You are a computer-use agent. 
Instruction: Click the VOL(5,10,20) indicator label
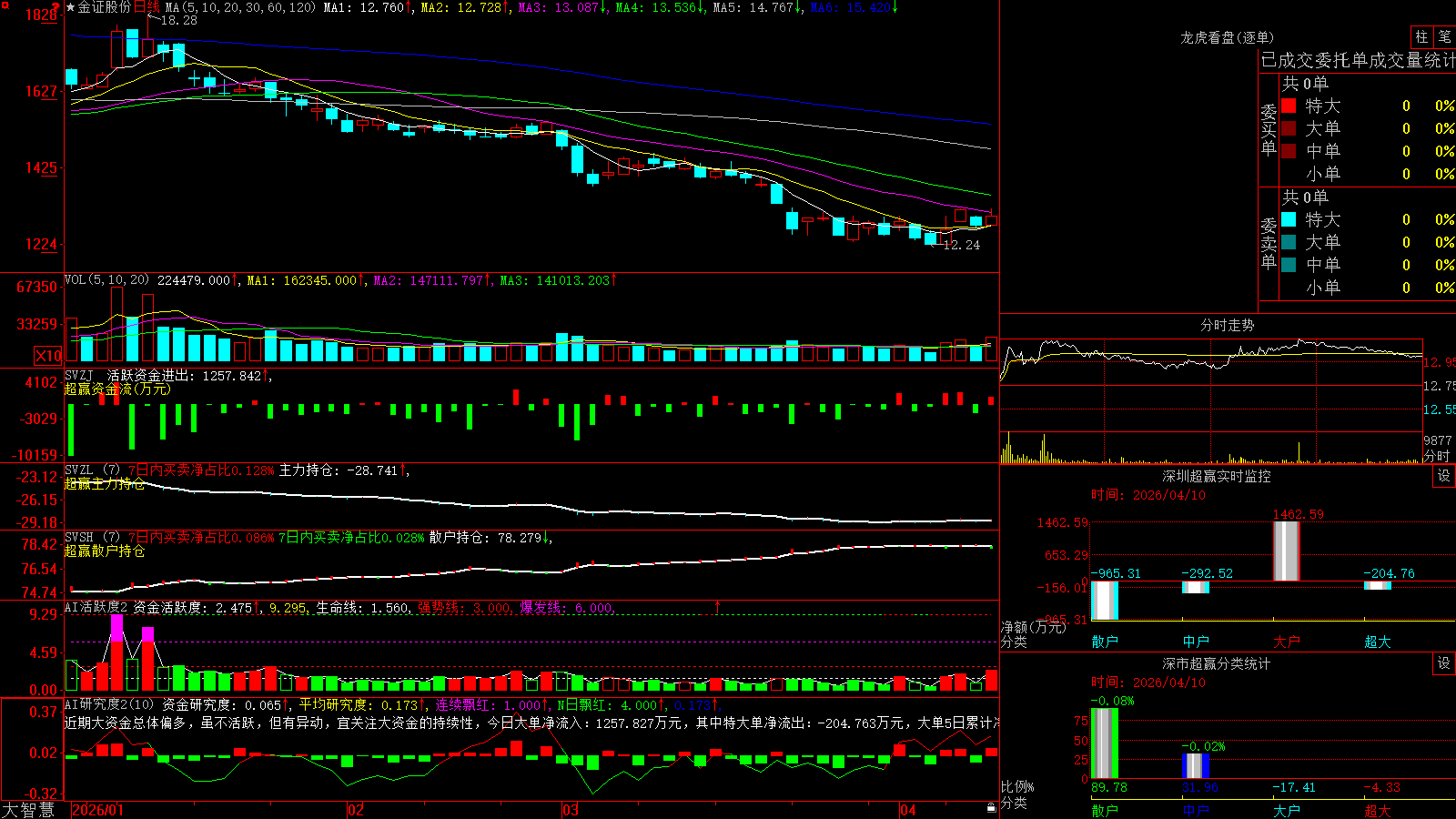[106, 280]
